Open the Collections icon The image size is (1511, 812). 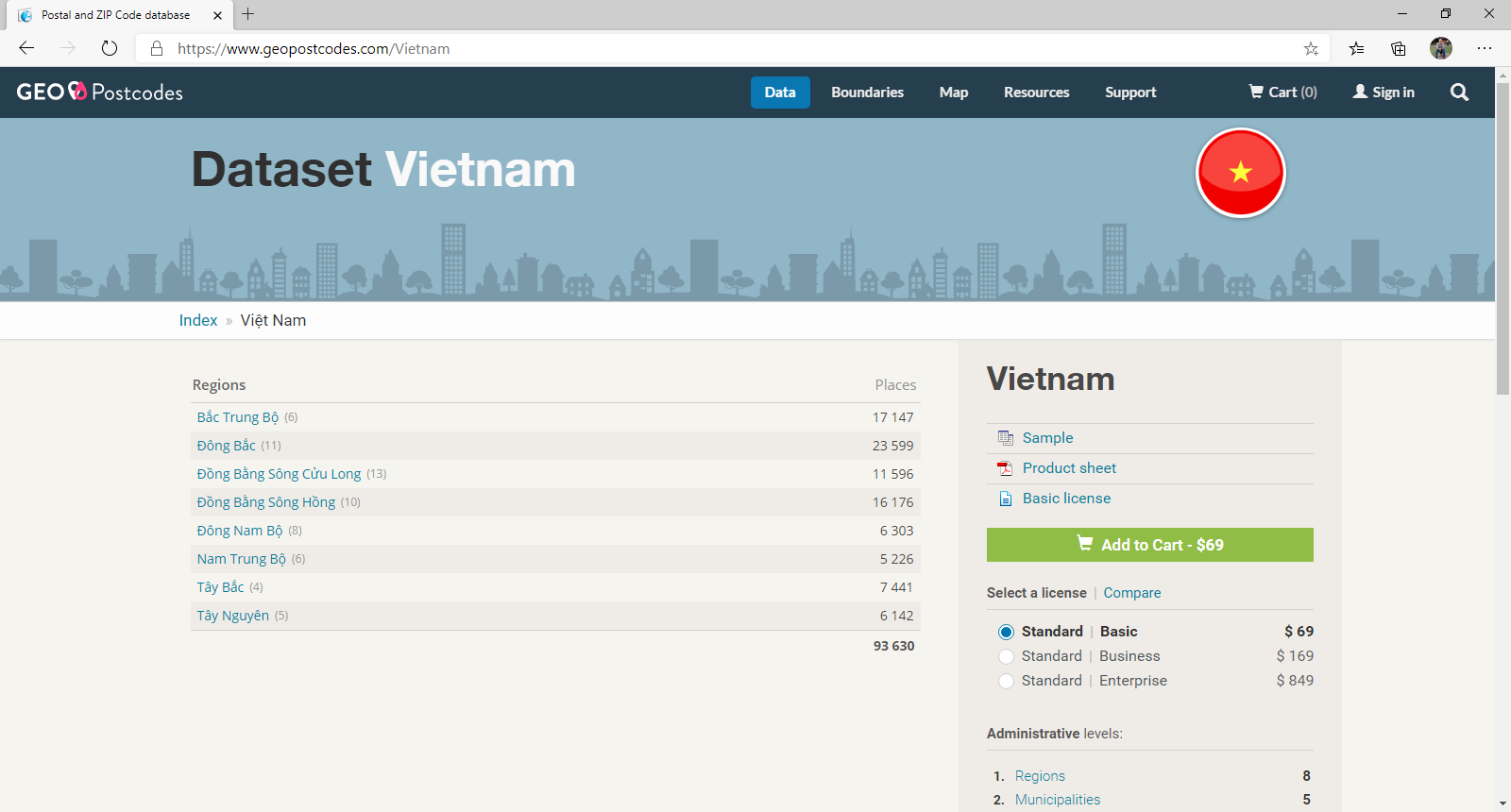tap(1399, 48)
